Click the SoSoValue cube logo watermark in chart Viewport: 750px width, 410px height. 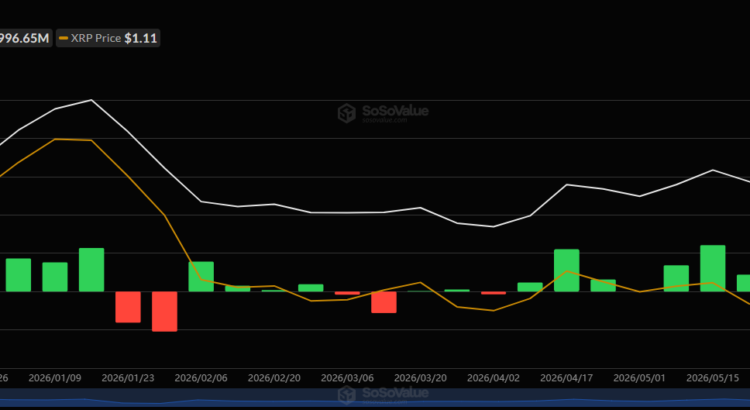coord(346,113)
